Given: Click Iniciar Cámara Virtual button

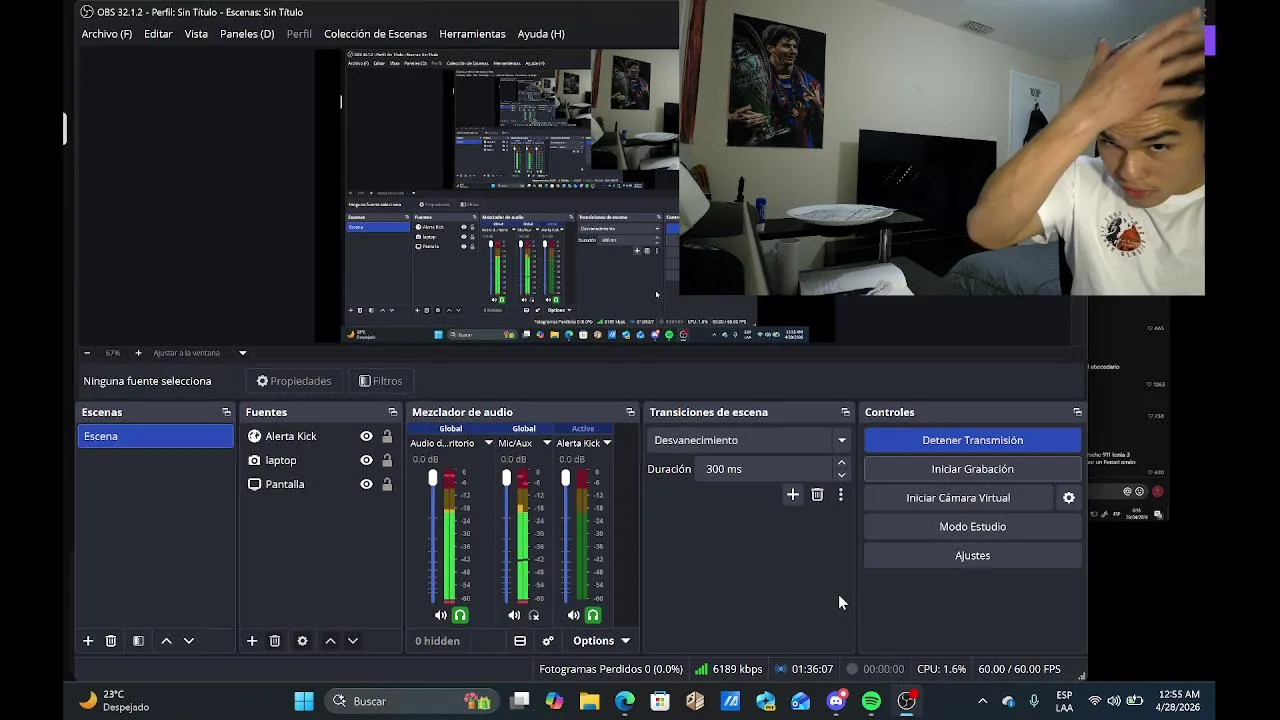Looking at the screenshot, I should pos(958,498).
